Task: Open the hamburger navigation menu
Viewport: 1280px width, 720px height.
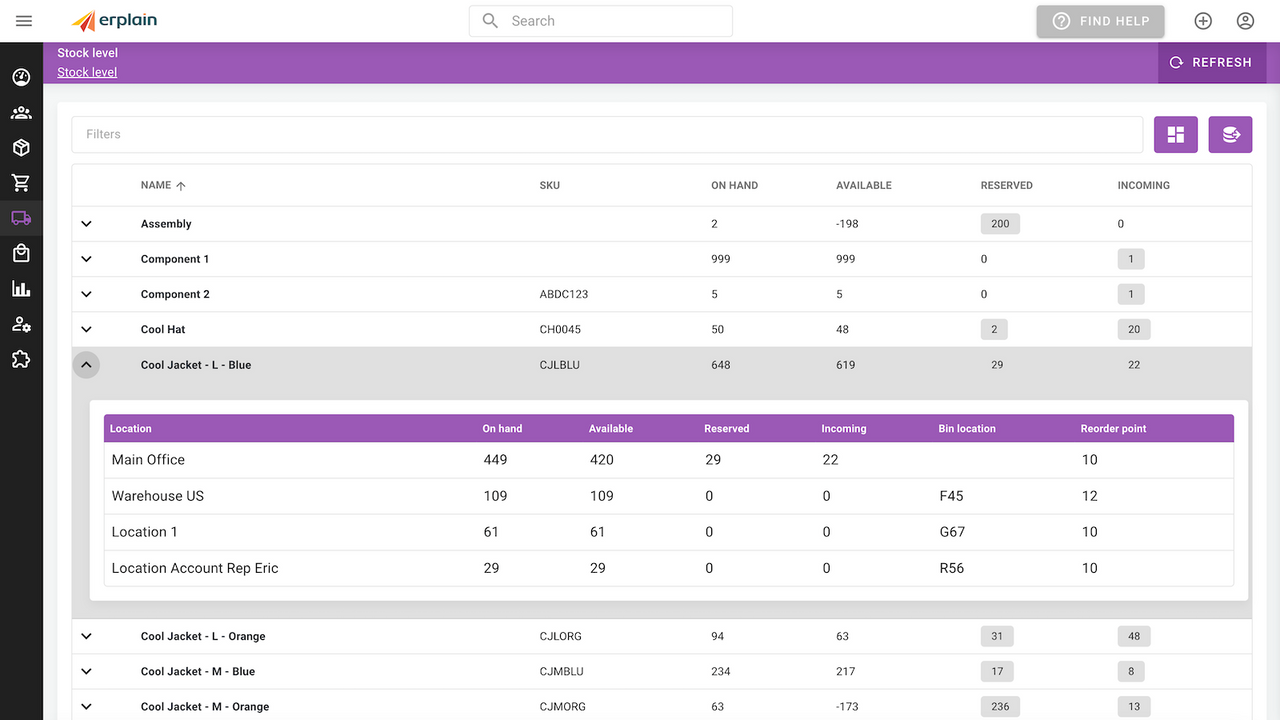Action: [24, 21]
